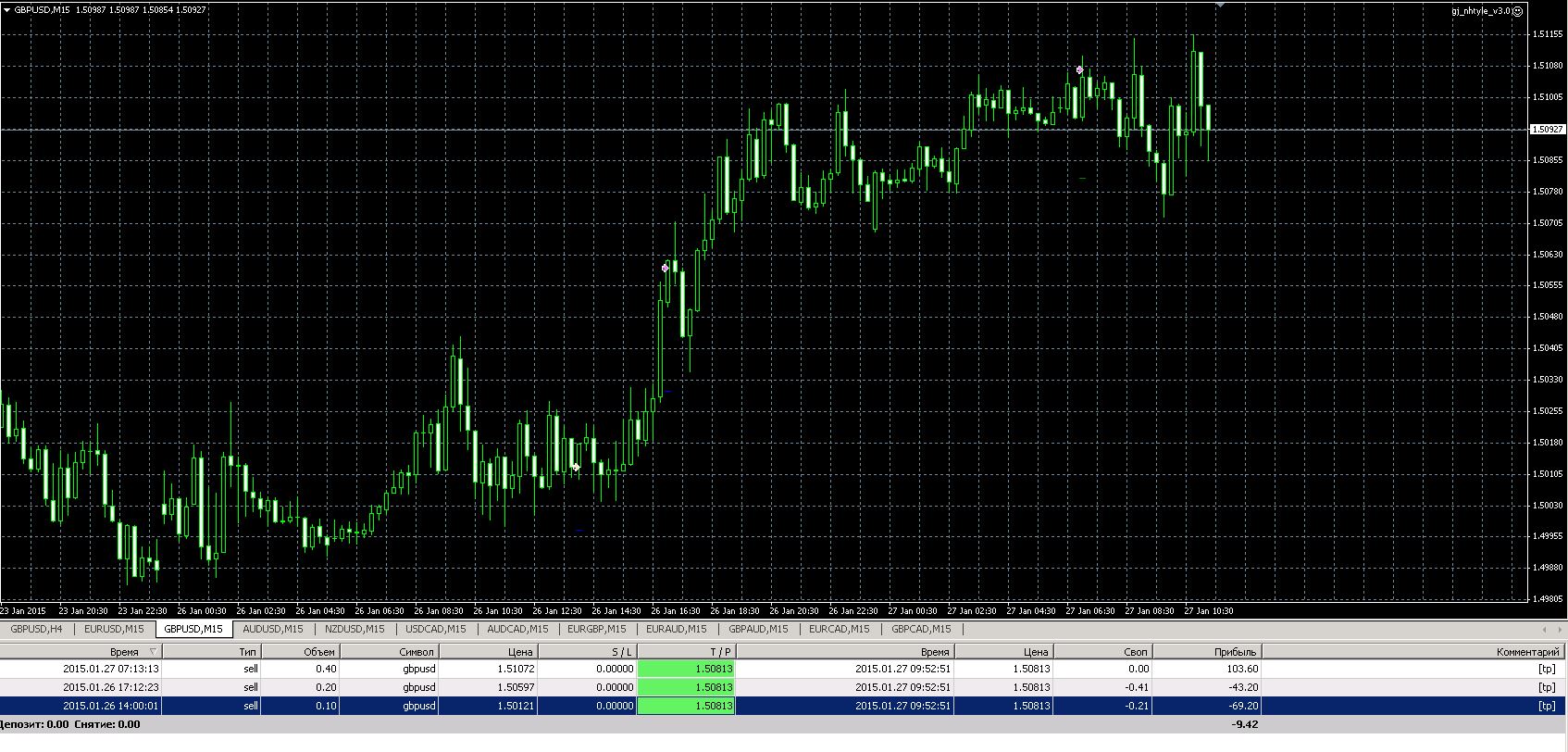
Task: Click the grey chart shift triangle marker
Action: [1221, 4]
